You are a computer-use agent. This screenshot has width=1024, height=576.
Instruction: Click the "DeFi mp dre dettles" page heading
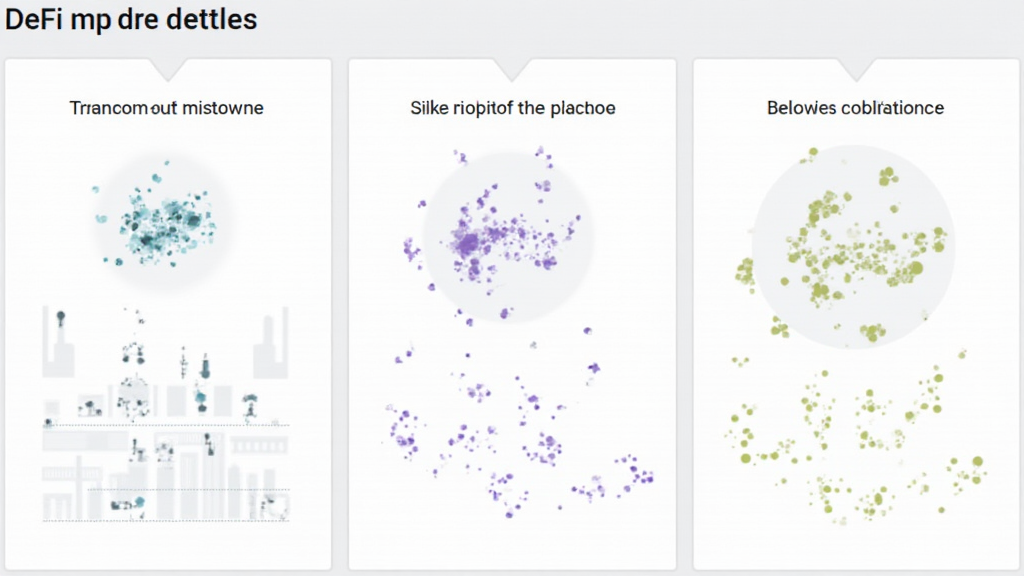(131, 19)
